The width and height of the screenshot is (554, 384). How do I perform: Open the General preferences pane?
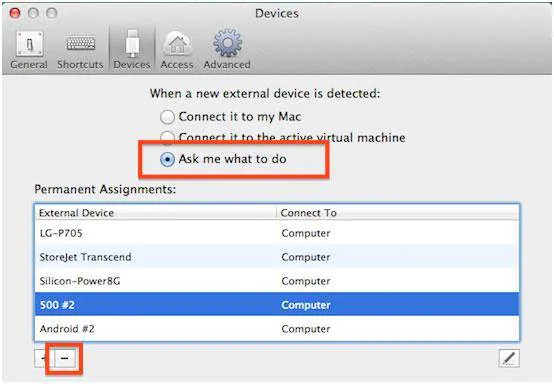pyautogui.click(x=29, y=49)
